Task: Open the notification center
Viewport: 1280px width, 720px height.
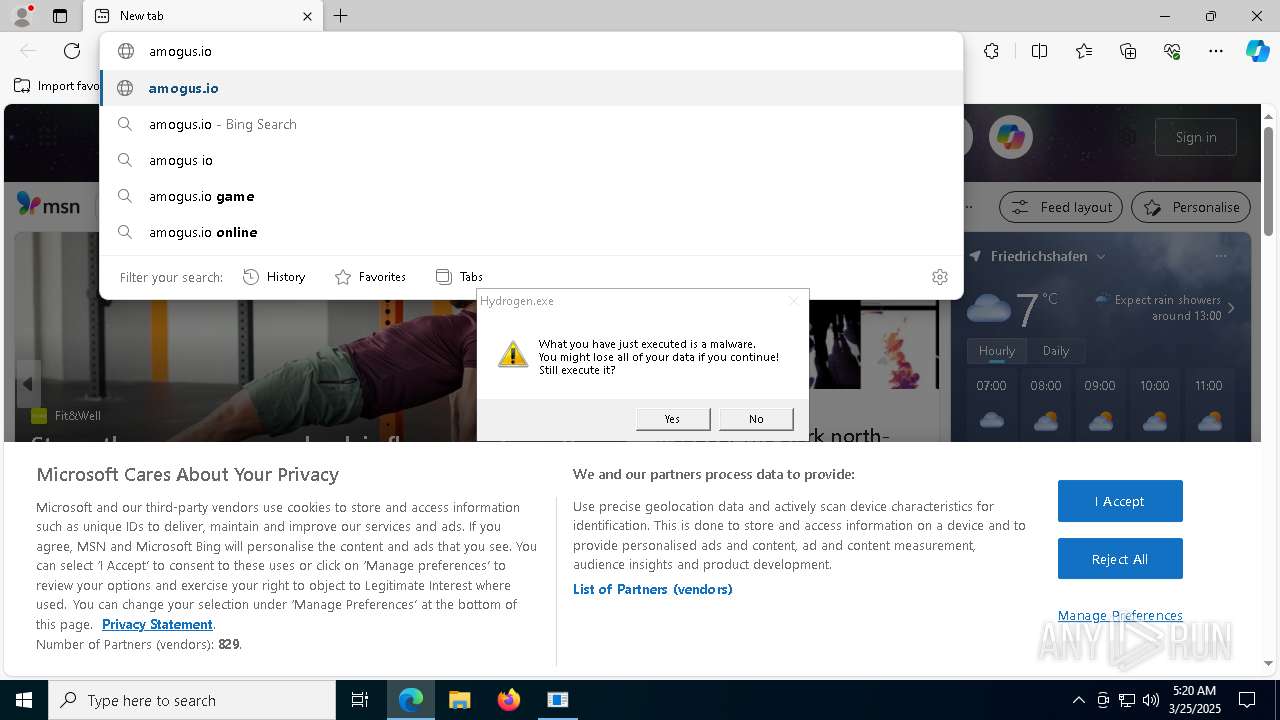Action: 1248,700
